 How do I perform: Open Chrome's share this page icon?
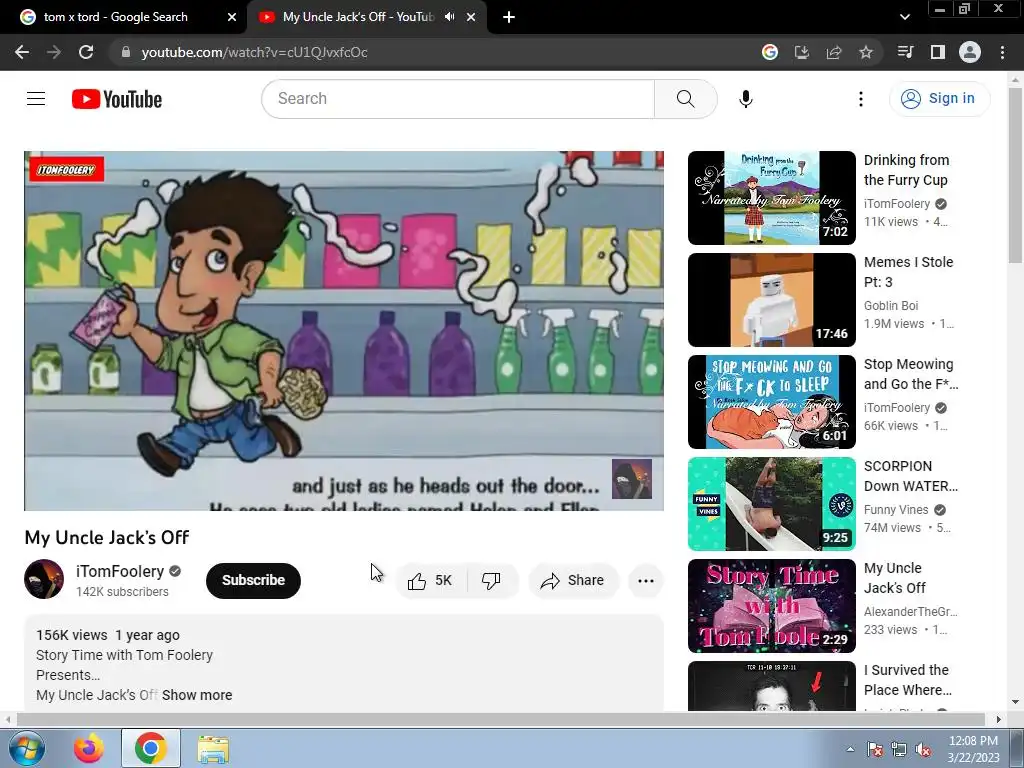[x=834, y=52]
